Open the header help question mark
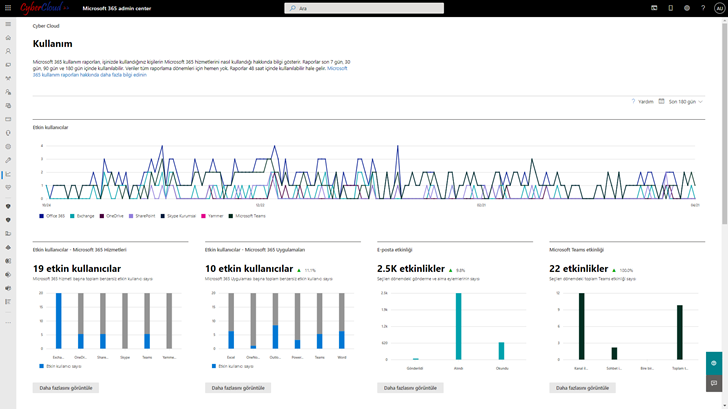 click(x=703, y=8)
